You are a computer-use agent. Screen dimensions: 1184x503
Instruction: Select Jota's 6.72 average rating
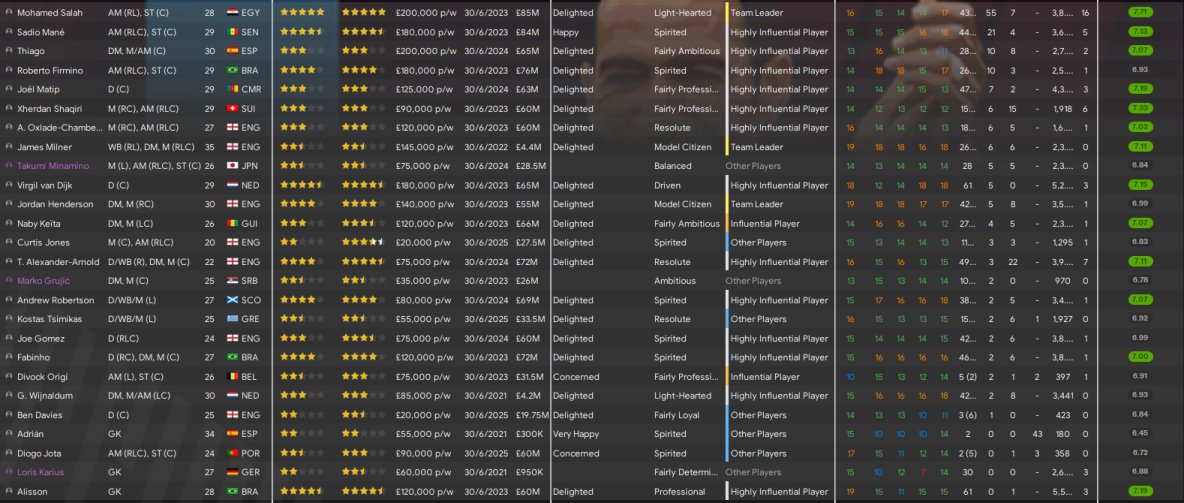click(1140, 453)
